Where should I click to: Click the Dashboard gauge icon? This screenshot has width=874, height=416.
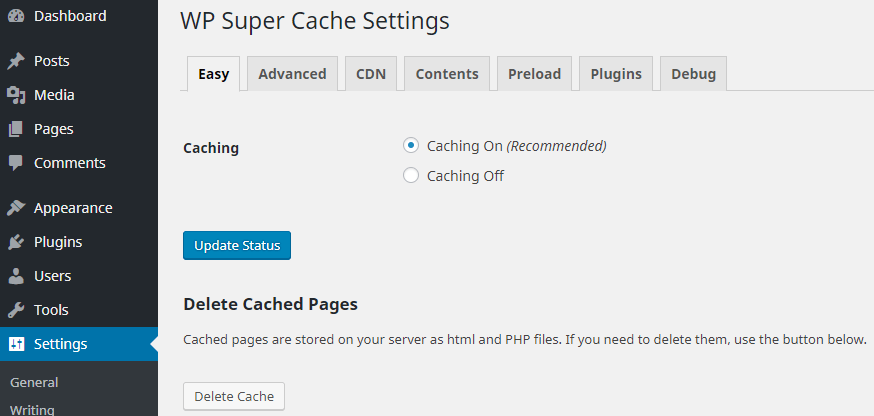pyautogui.click(x=16, y=16)
